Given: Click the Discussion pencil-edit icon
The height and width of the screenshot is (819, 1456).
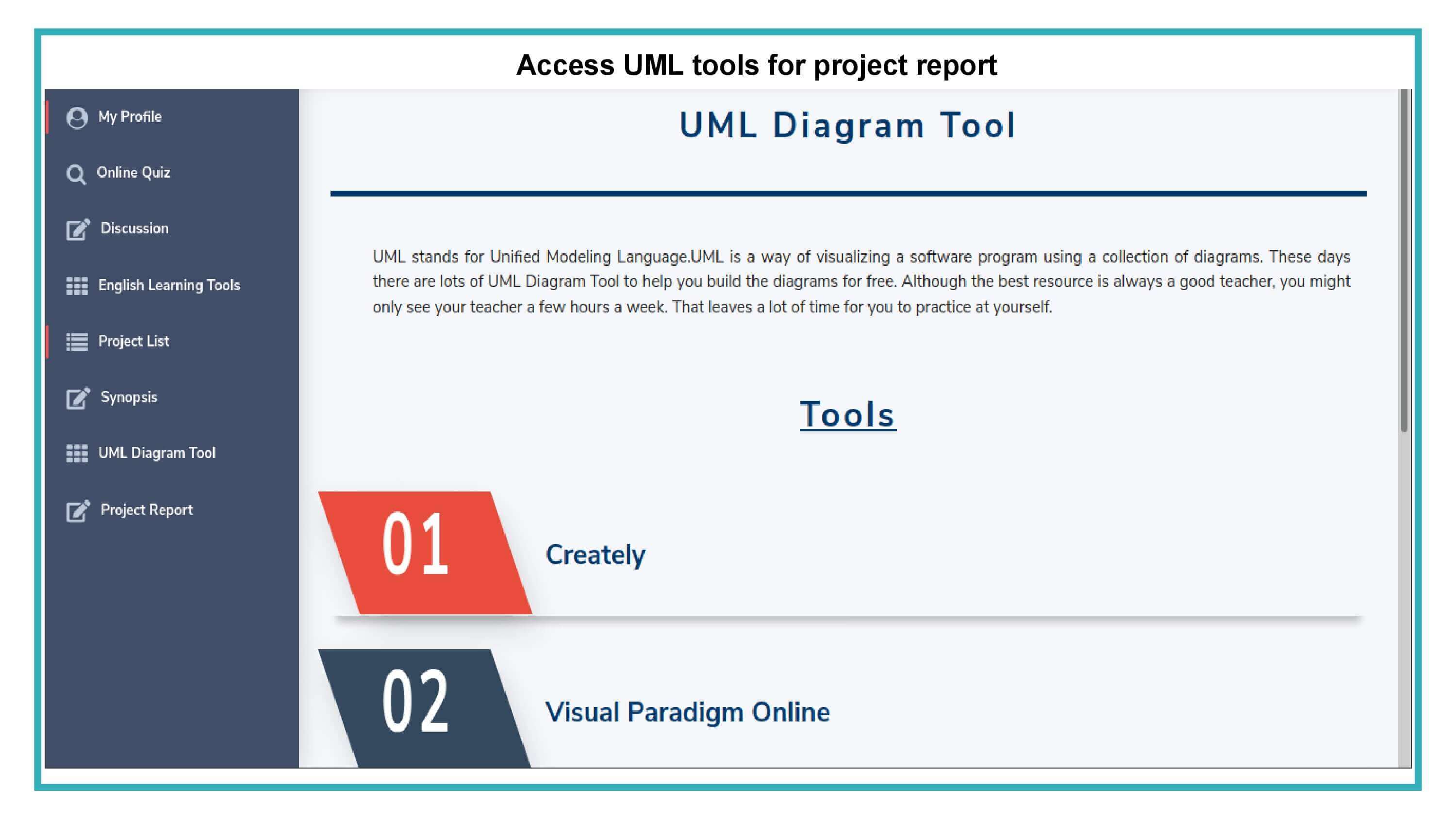Looking at the screenshot, I should pos(78,229).
